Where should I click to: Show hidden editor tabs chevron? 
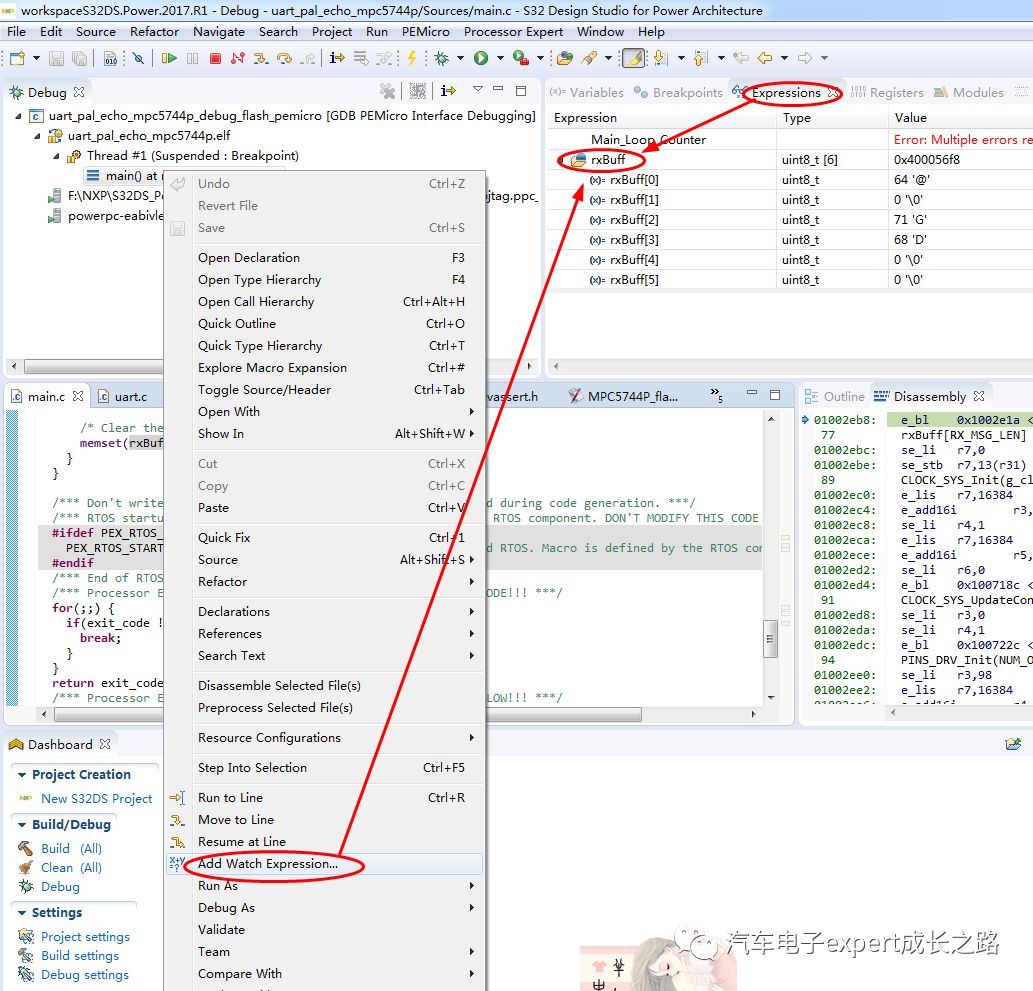coord(716,395)
